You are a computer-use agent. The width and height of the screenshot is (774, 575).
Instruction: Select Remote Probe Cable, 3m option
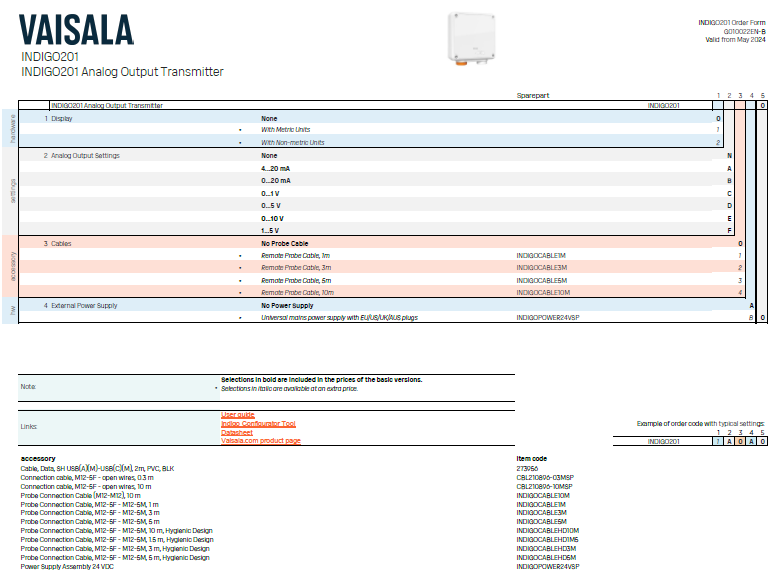[x=296, y=268]
